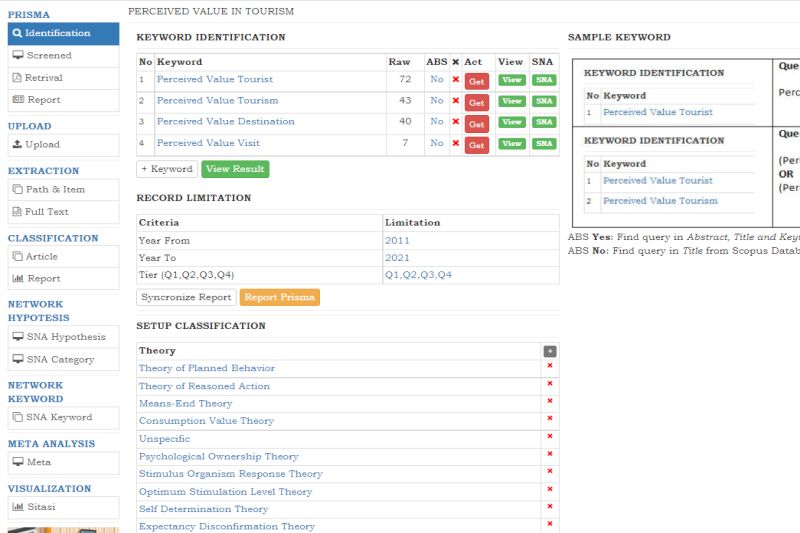Screen dimensions: 800x533
Task: Change the Year To value 2021
Action: point(397,258)
